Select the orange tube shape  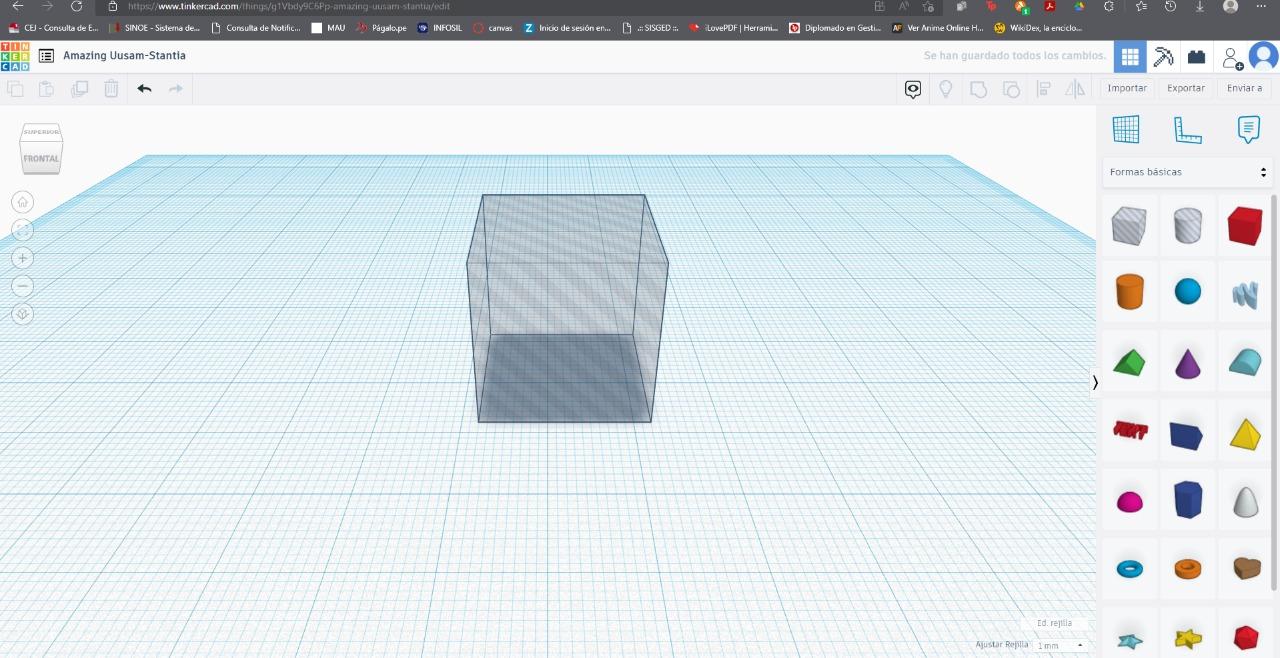[1187, 569]
